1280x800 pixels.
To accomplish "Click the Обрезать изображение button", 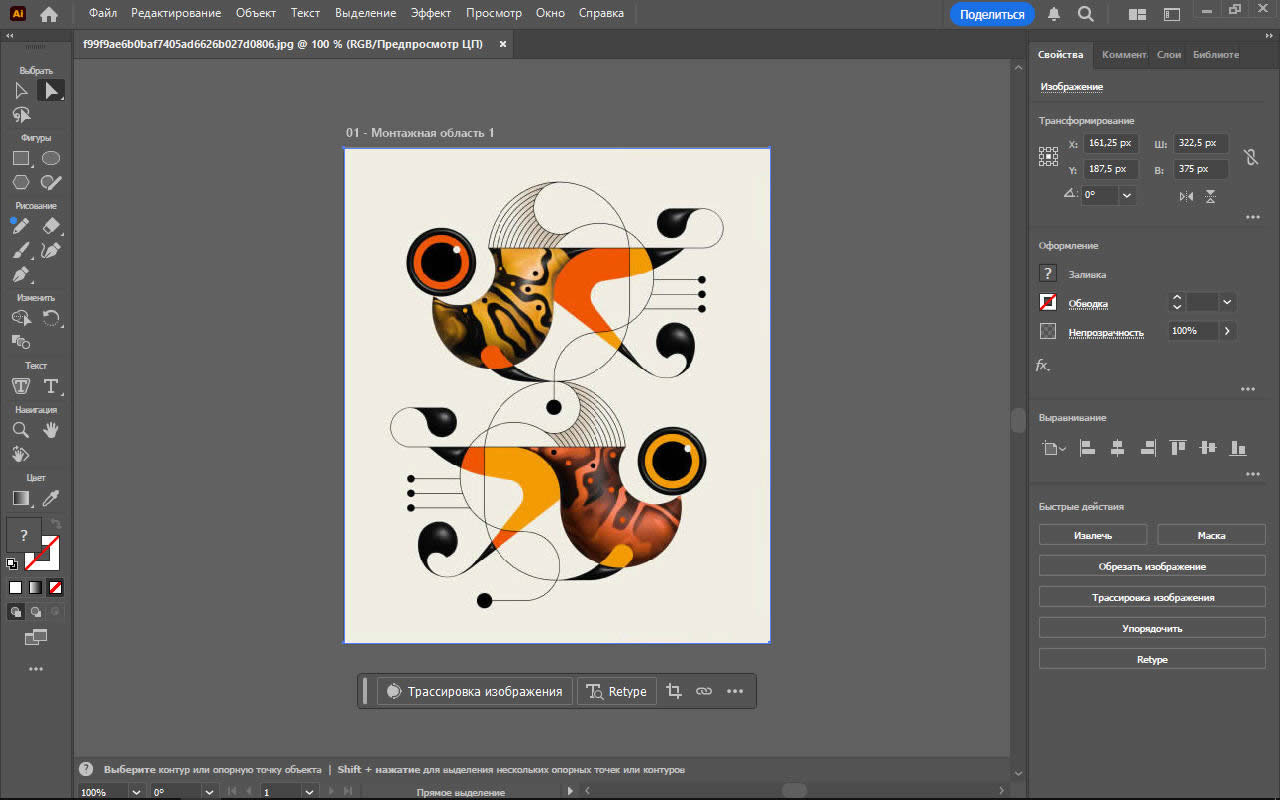I will 1152,566.
